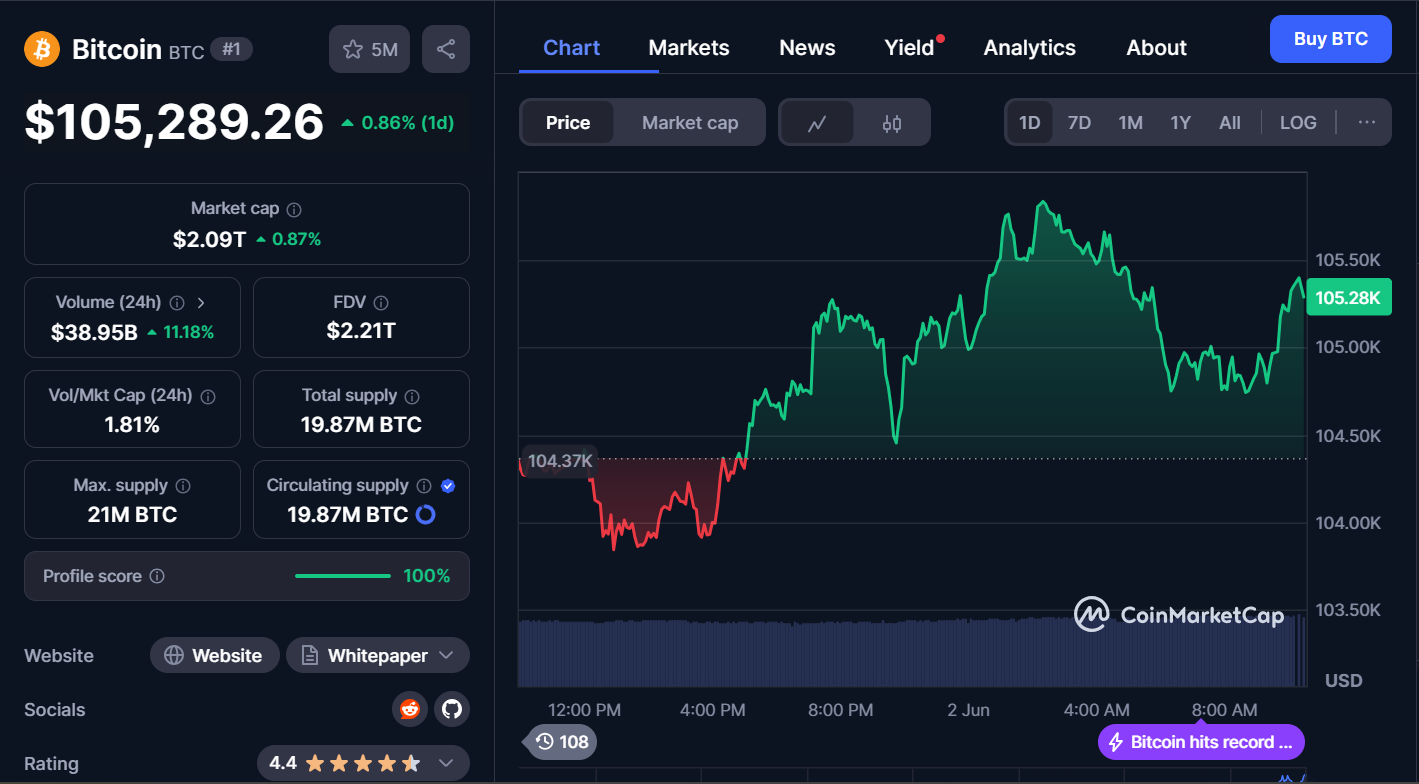1419x784 pixels.
Task: Click Total supply info icon
Action: (412, 397)
